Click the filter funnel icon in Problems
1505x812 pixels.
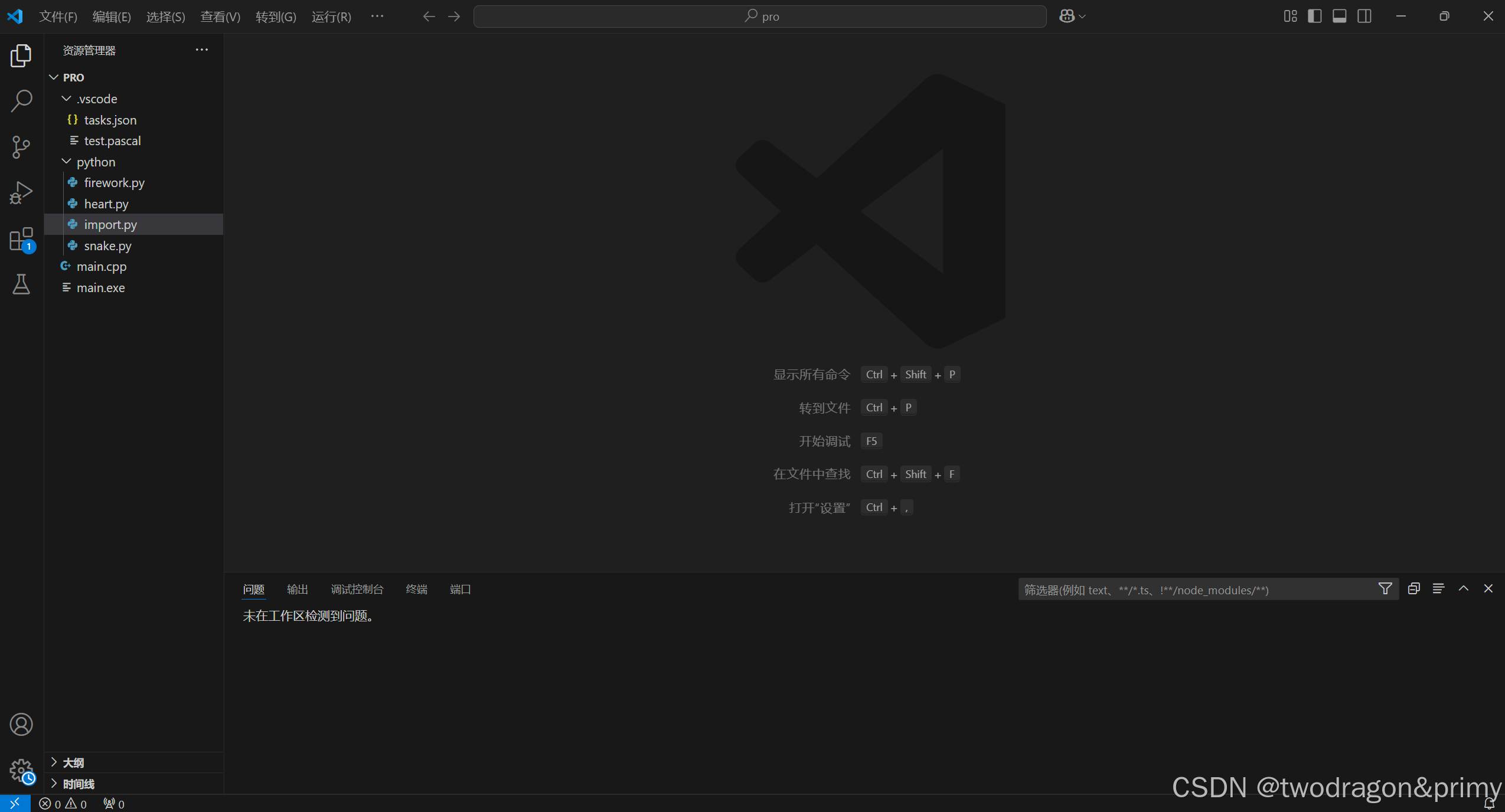pyautogui.click(x=1385, y=589)
